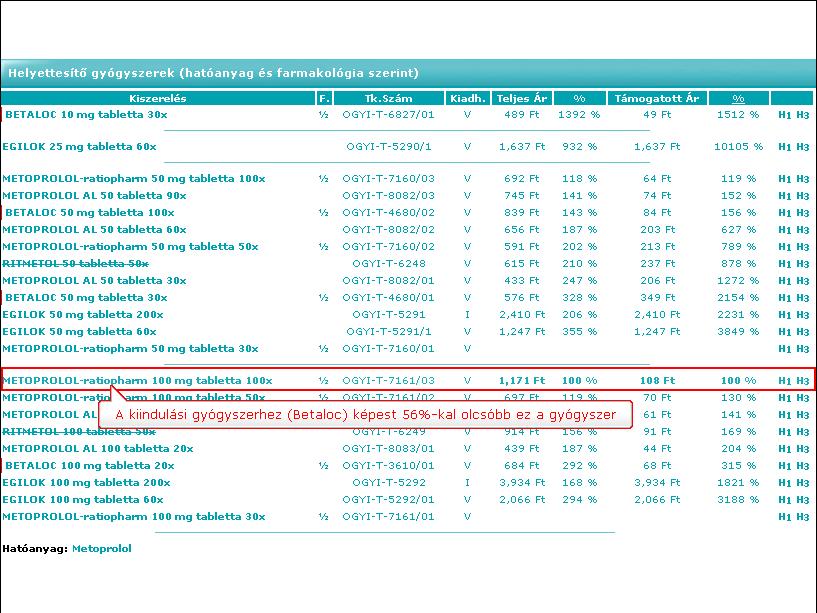Click the 108 Ft supported price value
The image size is (817, 613).
pos(657,381)
